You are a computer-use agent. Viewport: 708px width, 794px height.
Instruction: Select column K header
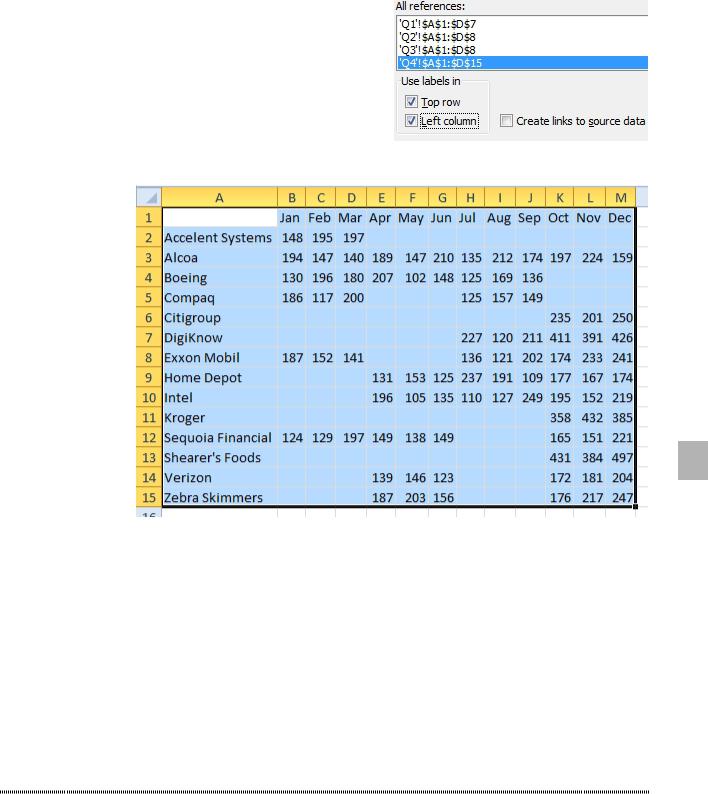click(x=560, y=197)
